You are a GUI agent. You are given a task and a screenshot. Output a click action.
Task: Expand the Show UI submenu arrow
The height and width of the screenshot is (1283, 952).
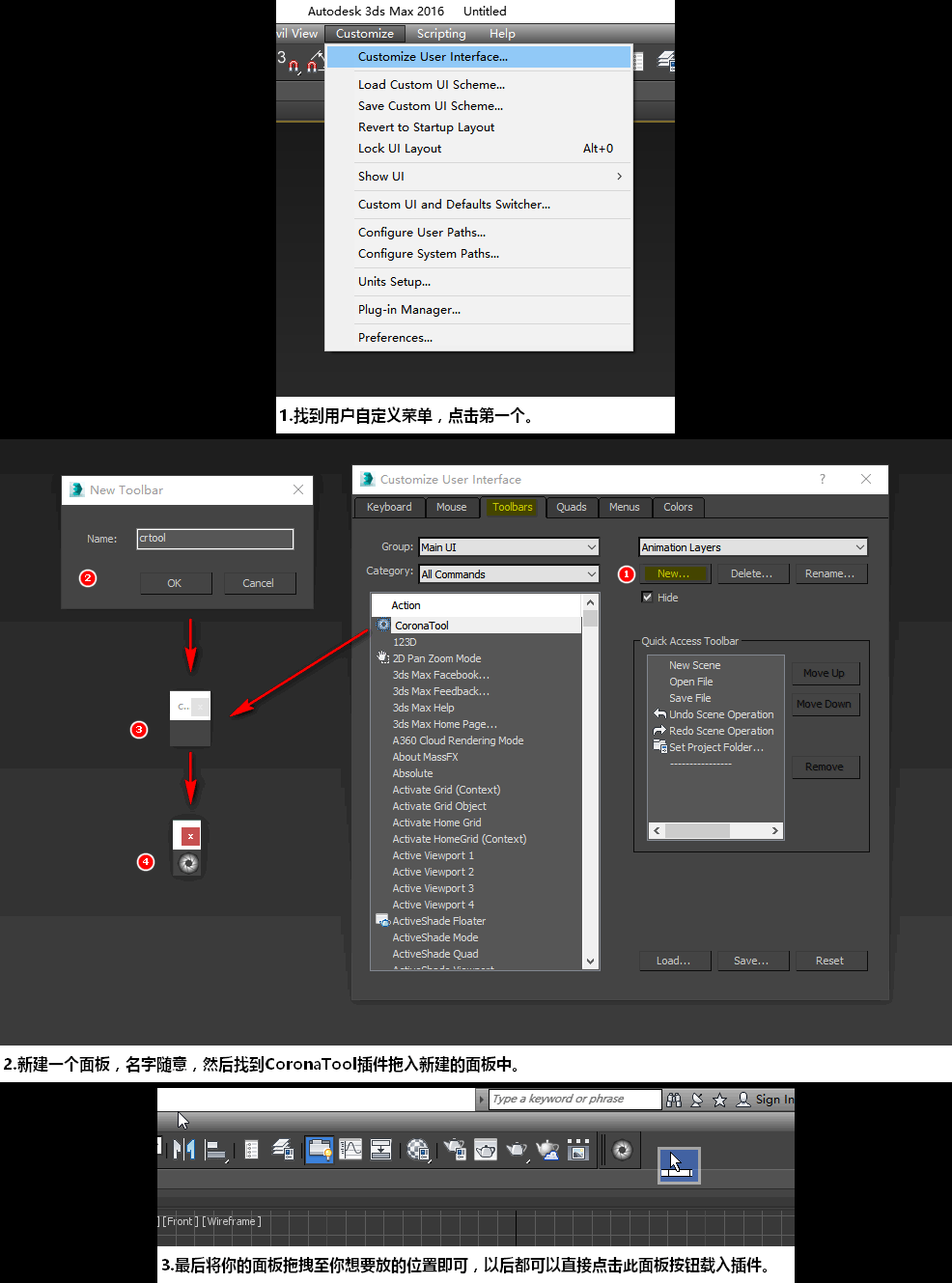coord(619,177)
